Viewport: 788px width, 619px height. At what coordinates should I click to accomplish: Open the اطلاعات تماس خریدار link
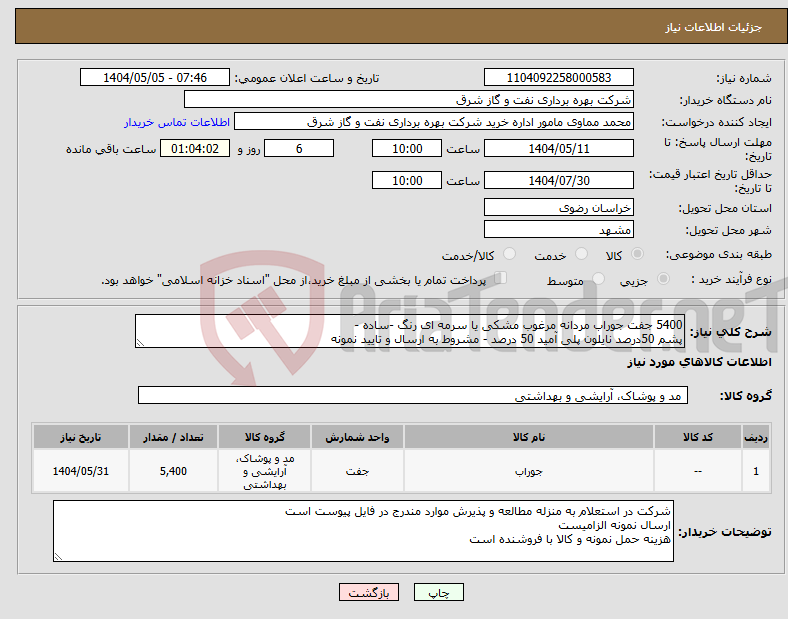(177, 123)
